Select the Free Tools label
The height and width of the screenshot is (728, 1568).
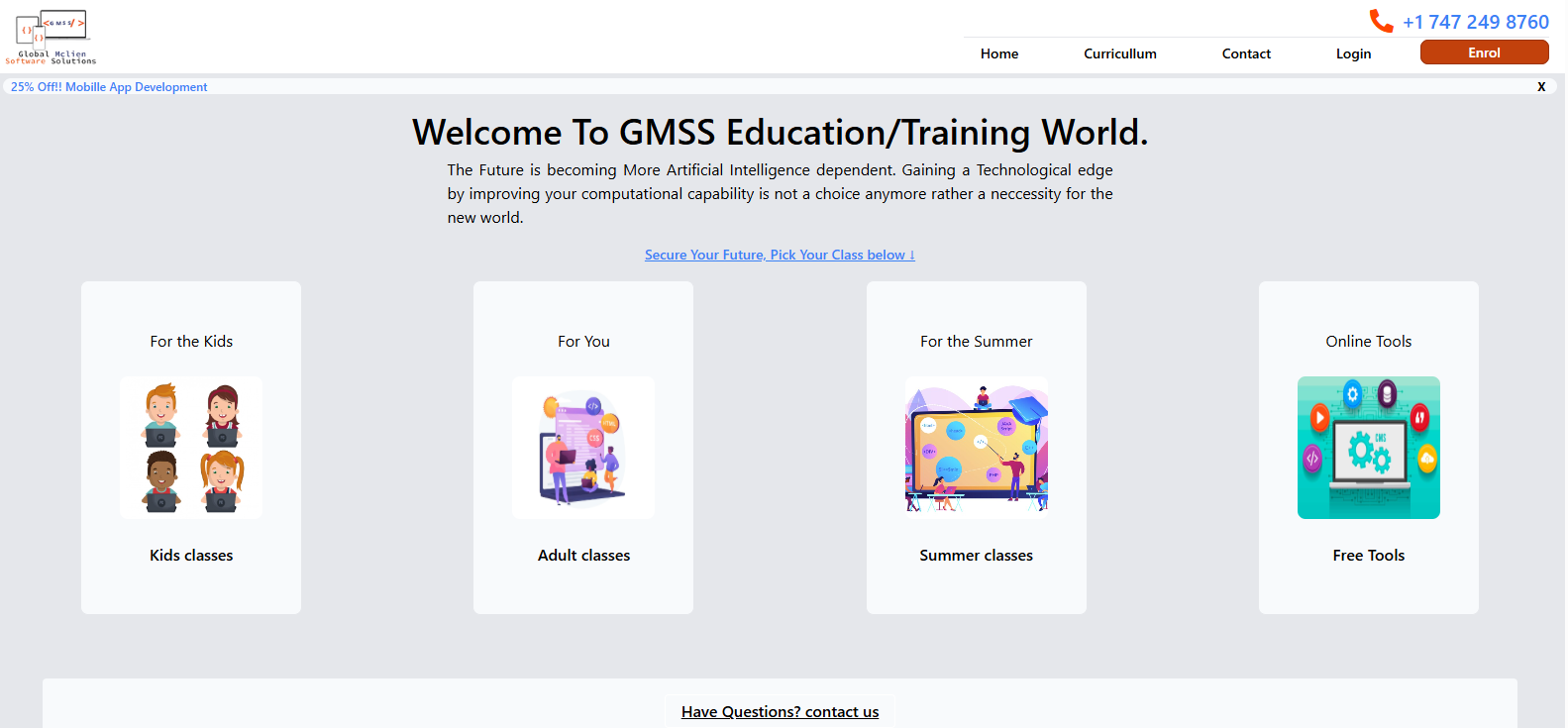click(1368, 555)
